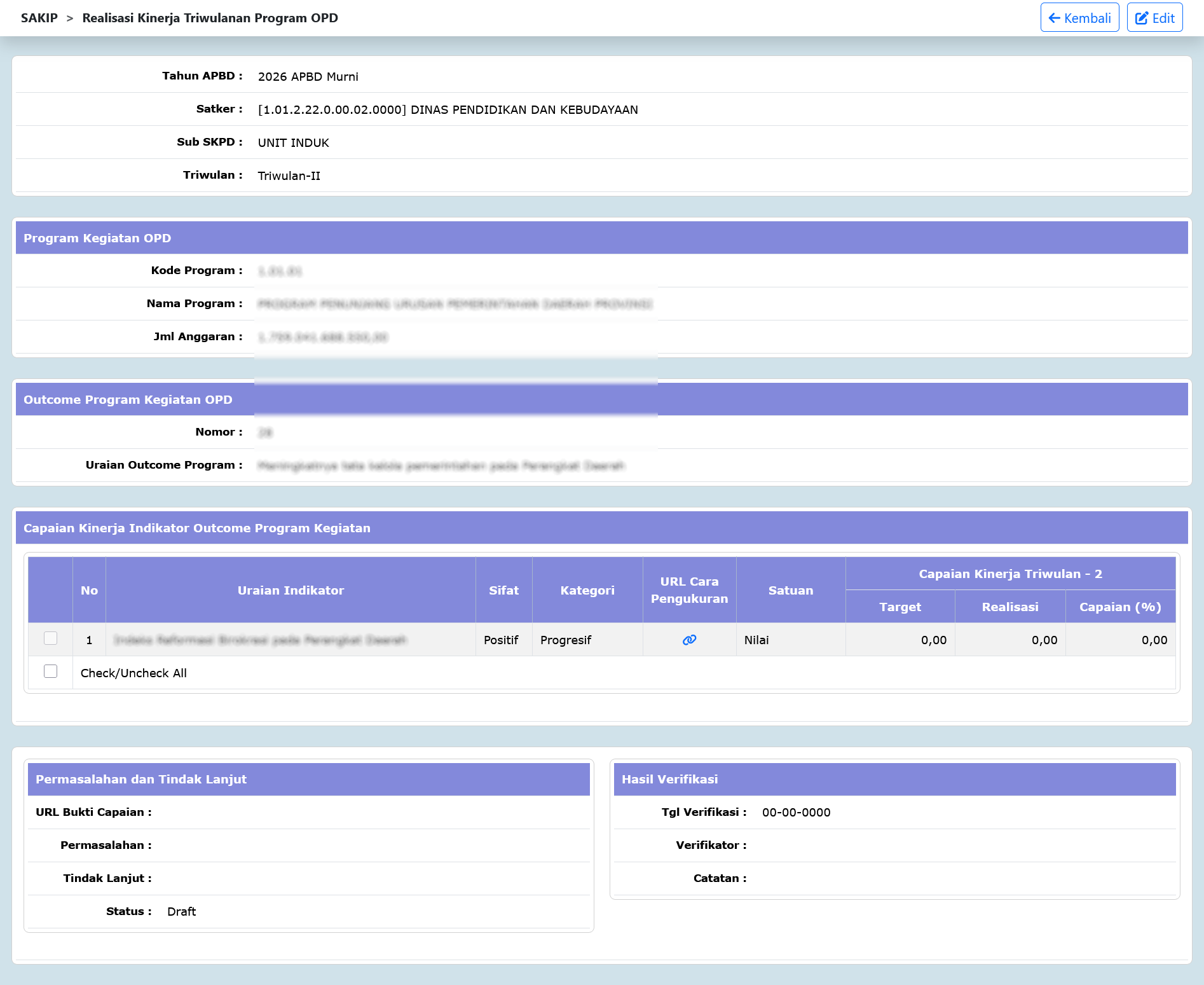Click the SAKIP breadcrumb
The height and width of the screenshot is (985, 1204).
click(x=39, y=18)
